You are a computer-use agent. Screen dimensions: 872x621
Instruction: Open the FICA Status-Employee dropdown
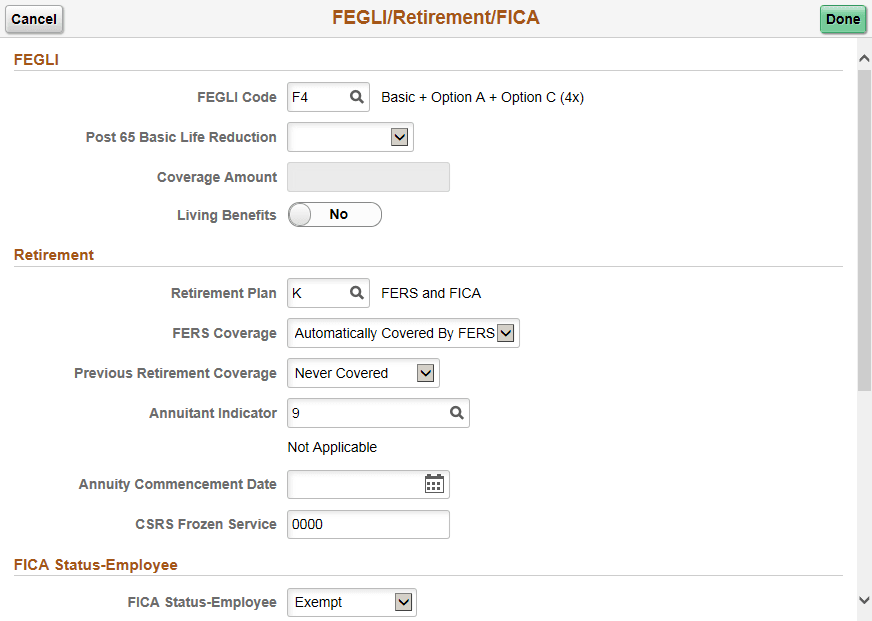[402, 602]
